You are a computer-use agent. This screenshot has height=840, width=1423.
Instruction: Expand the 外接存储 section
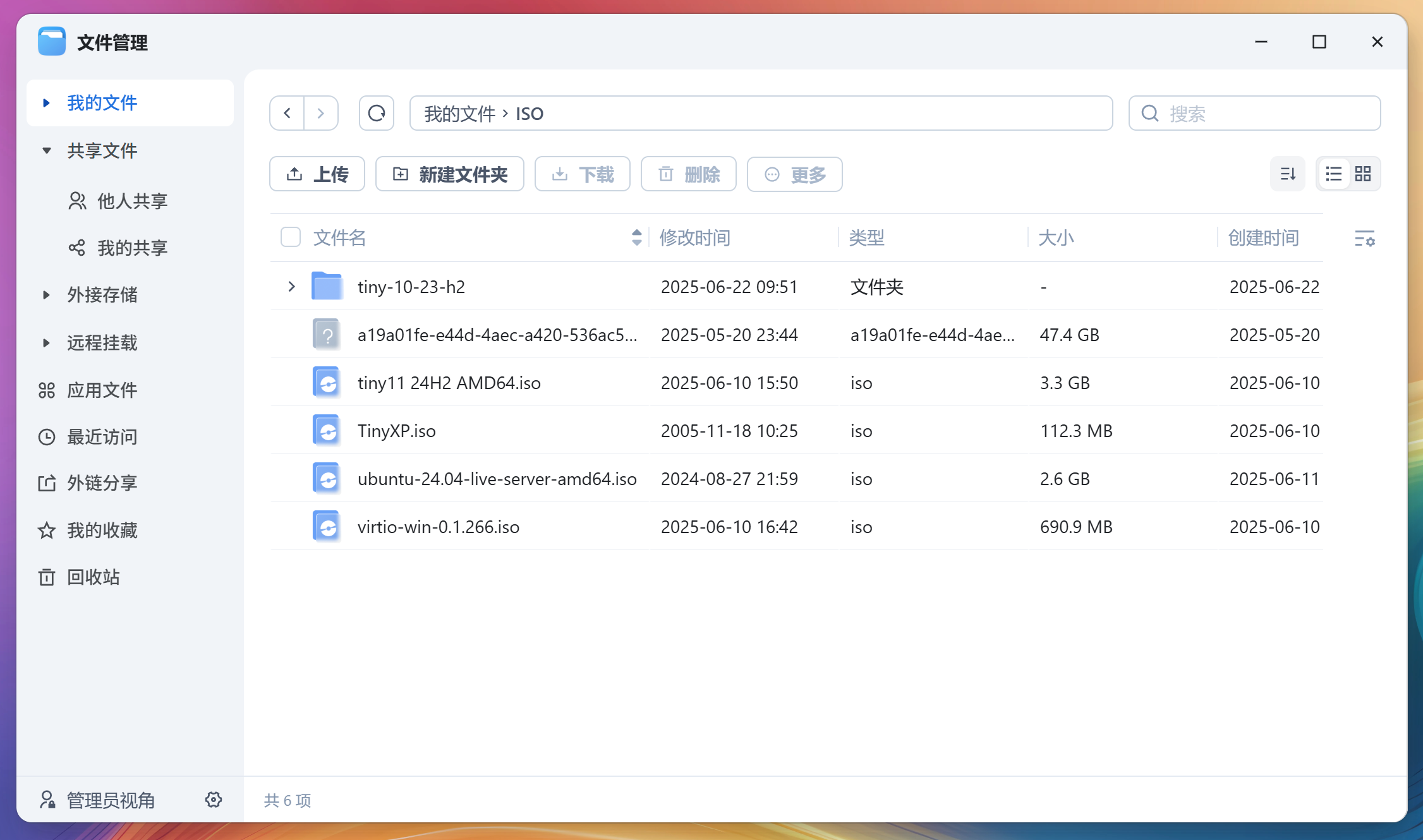(45, 294)
